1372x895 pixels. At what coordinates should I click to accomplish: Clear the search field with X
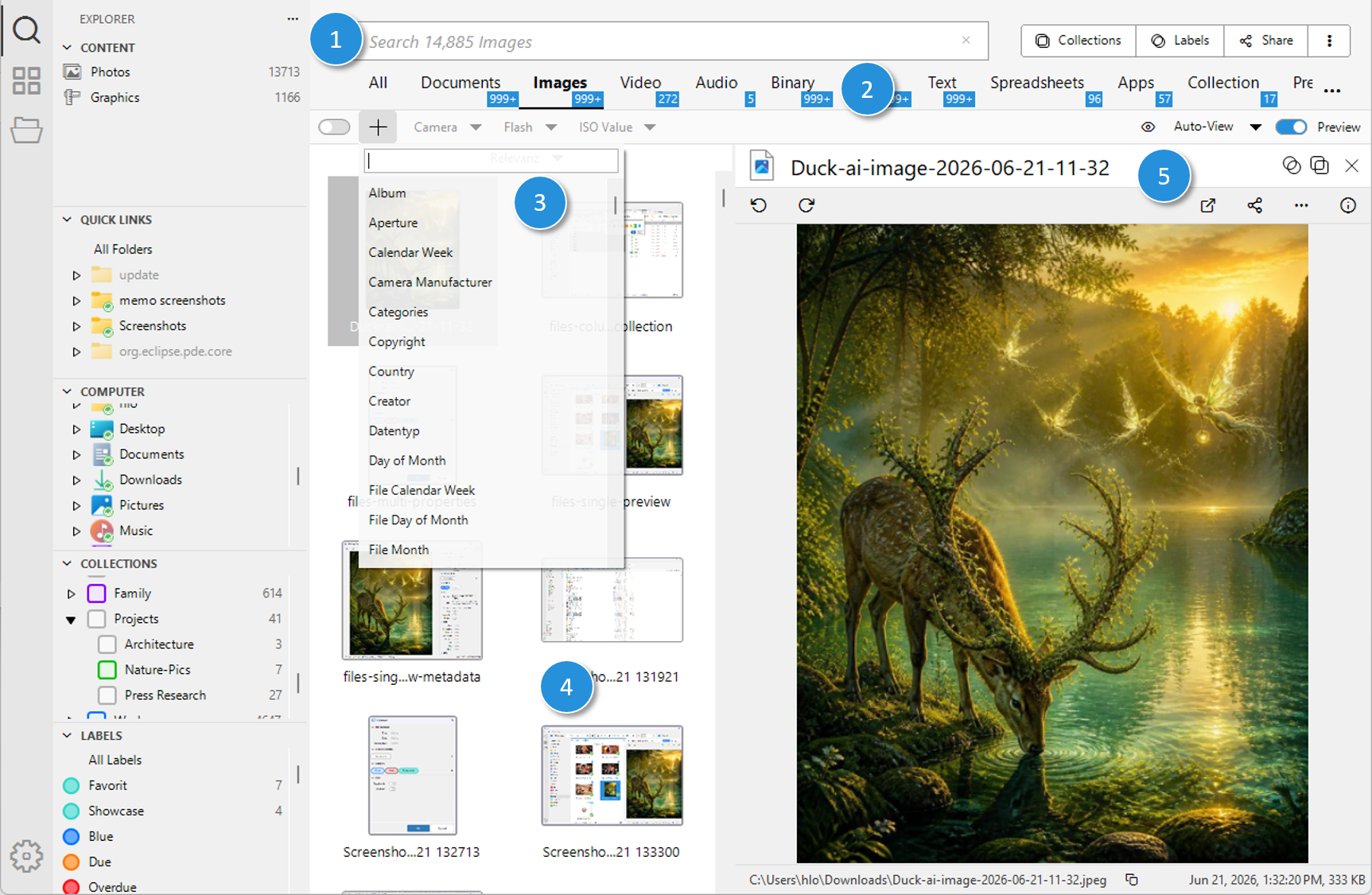966,40
